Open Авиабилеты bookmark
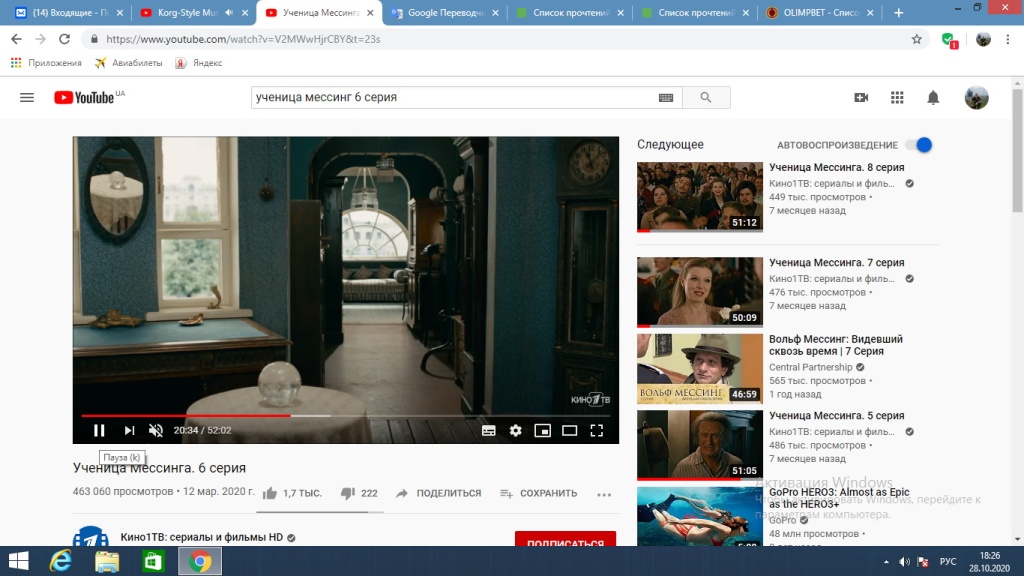The image size is (1024, 576). (129, 63)
